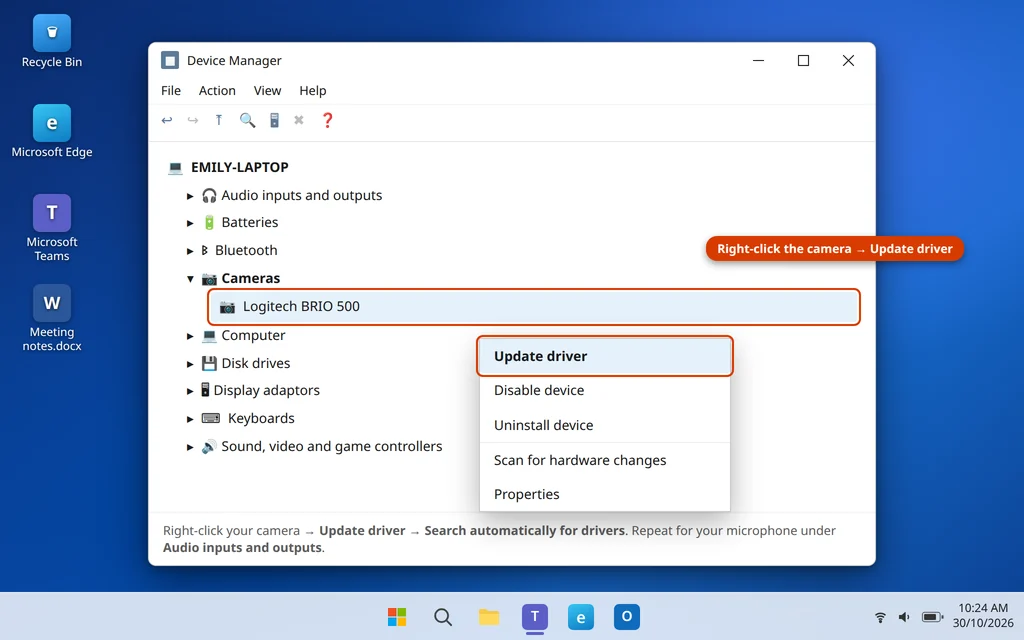
Task: Click the Bluetooth symbol icon
Action: (x=204, y=250)
